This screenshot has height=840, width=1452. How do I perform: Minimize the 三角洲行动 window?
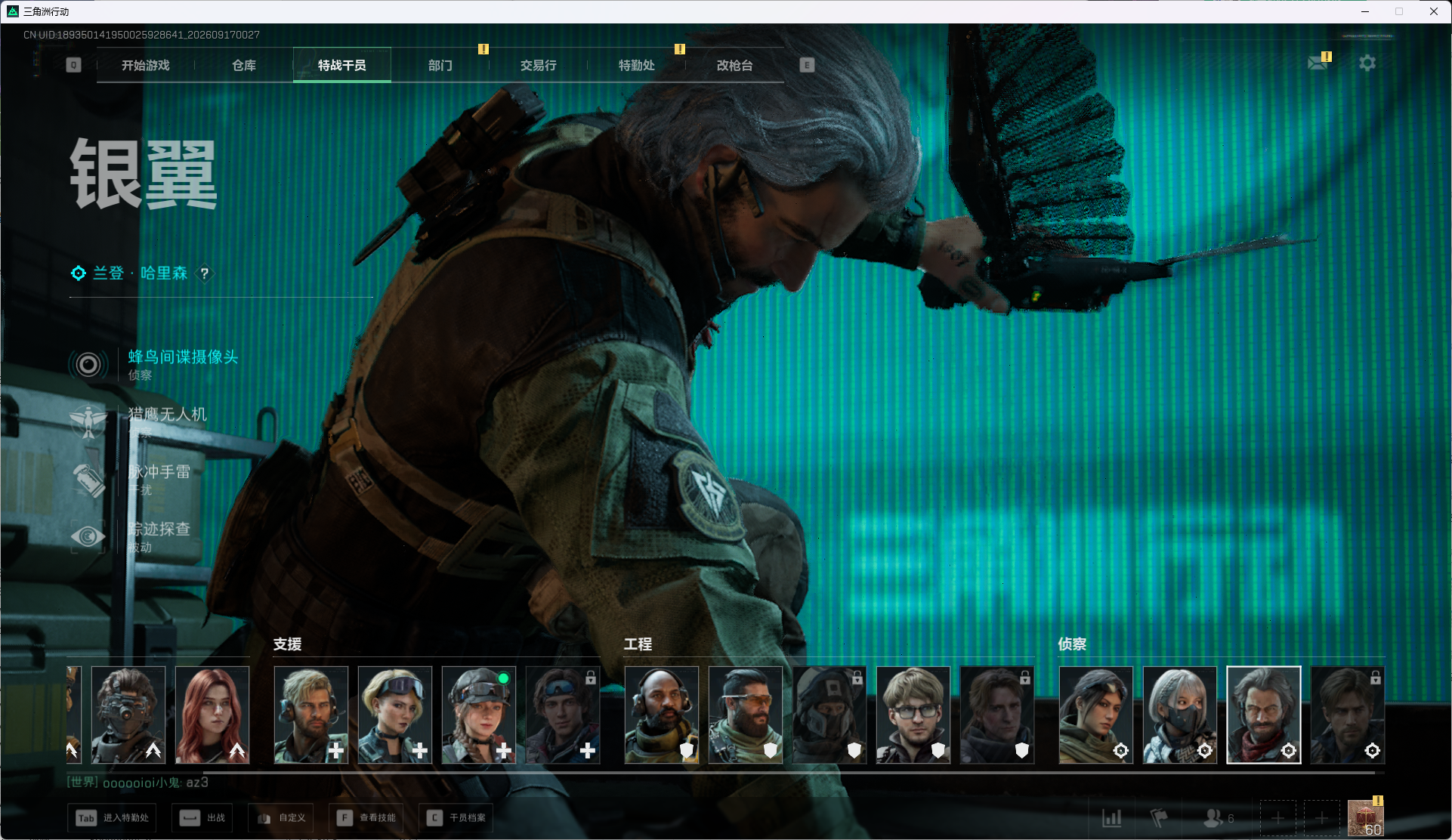[x=1365, y=11]
